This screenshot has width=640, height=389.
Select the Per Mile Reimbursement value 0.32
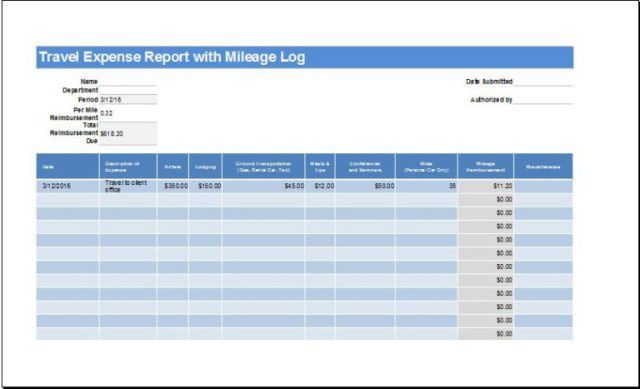[128, 113]
